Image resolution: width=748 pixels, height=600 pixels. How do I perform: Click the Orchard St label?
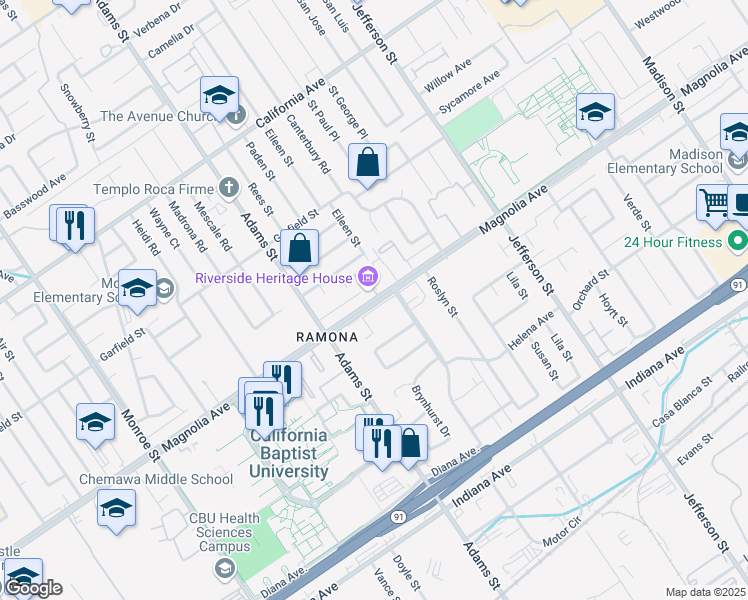591,290
